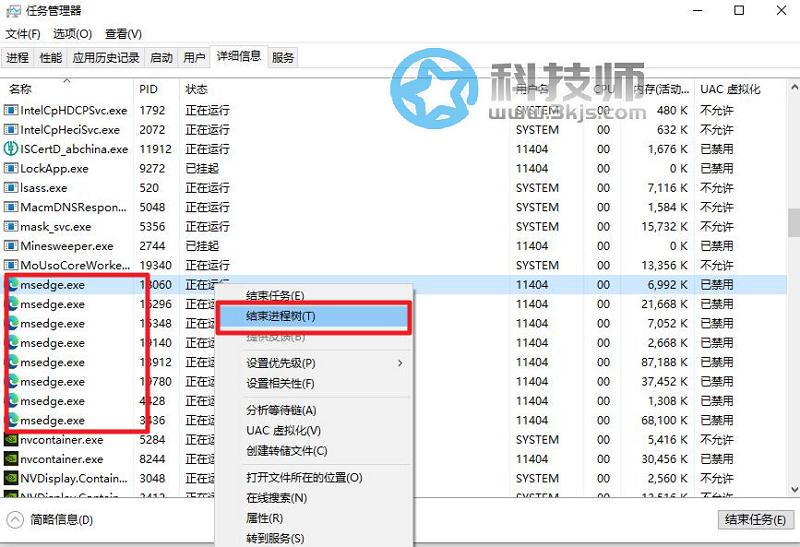Click the NVDisplay.Container icon PID 3048
Viewport: 800px width, 547px height.
(11, 479)
